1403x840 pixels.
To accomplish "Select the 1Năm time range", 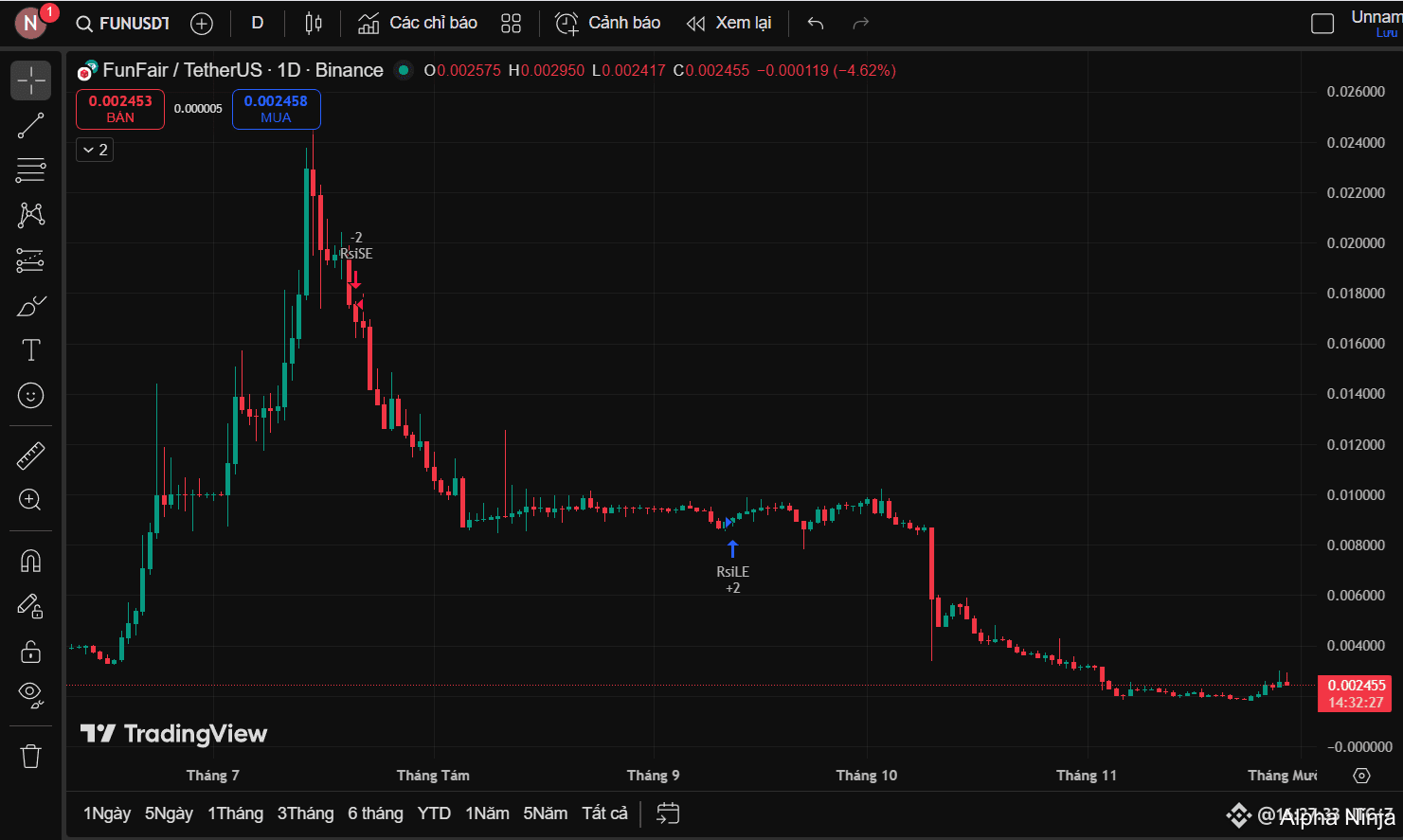I will pos(487,813).
